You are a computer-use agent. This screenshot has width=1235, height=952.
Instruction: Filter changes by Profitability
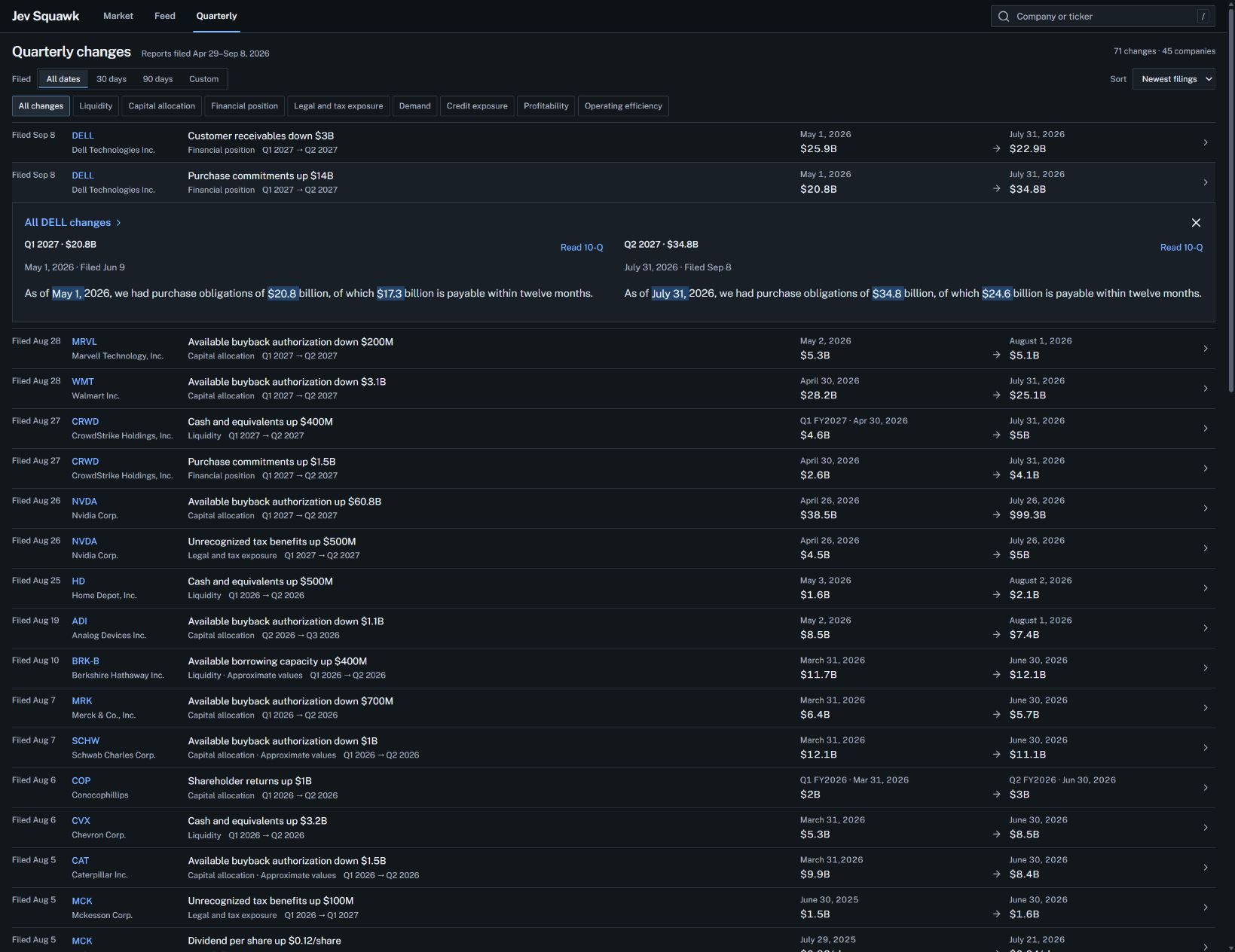pyautogui.click(x=546, y=106)
